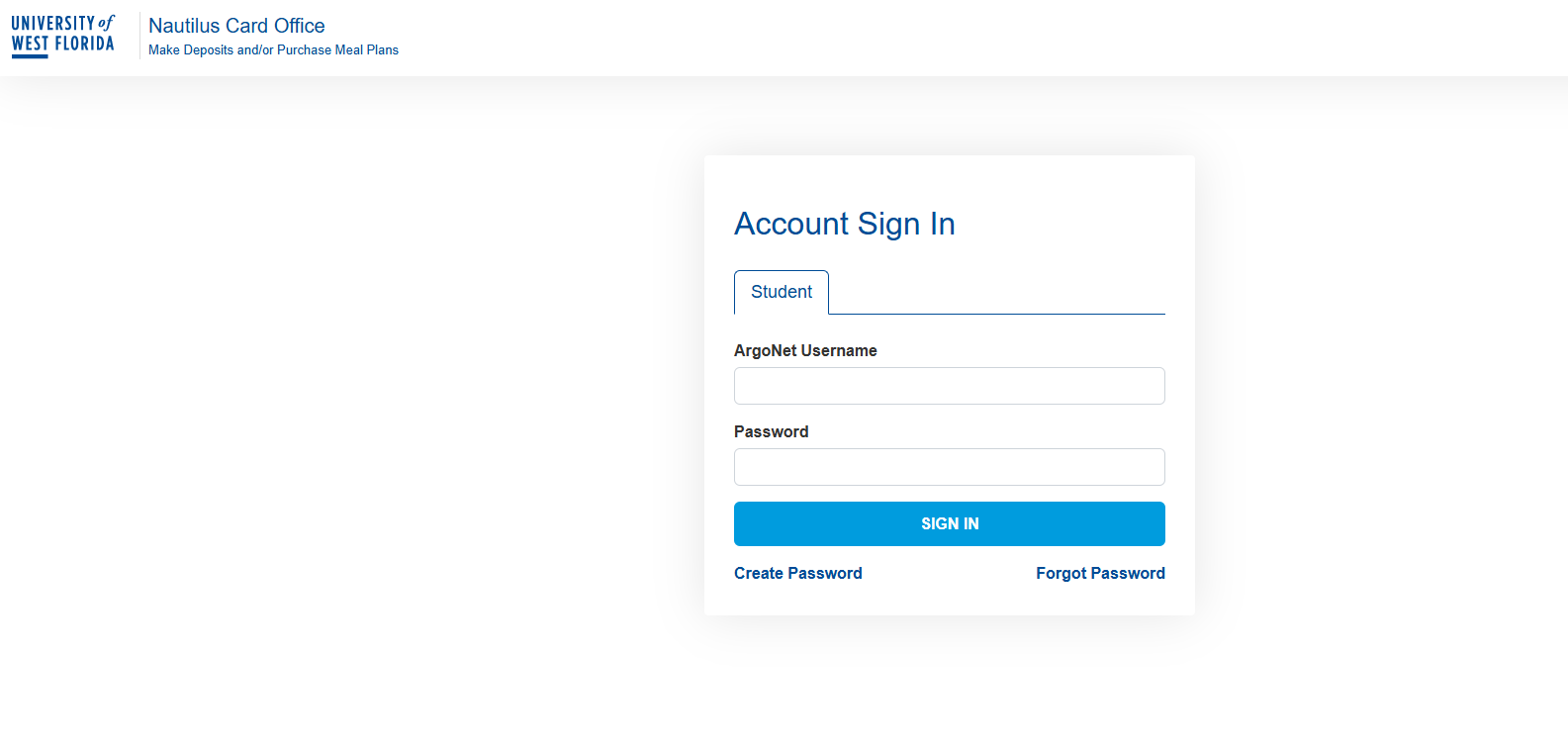Click the white card area below Forgot Password
Image resolution: width=1568 pixels, height=746 pixels.
pyautogui.click(x=1100, y=600)
